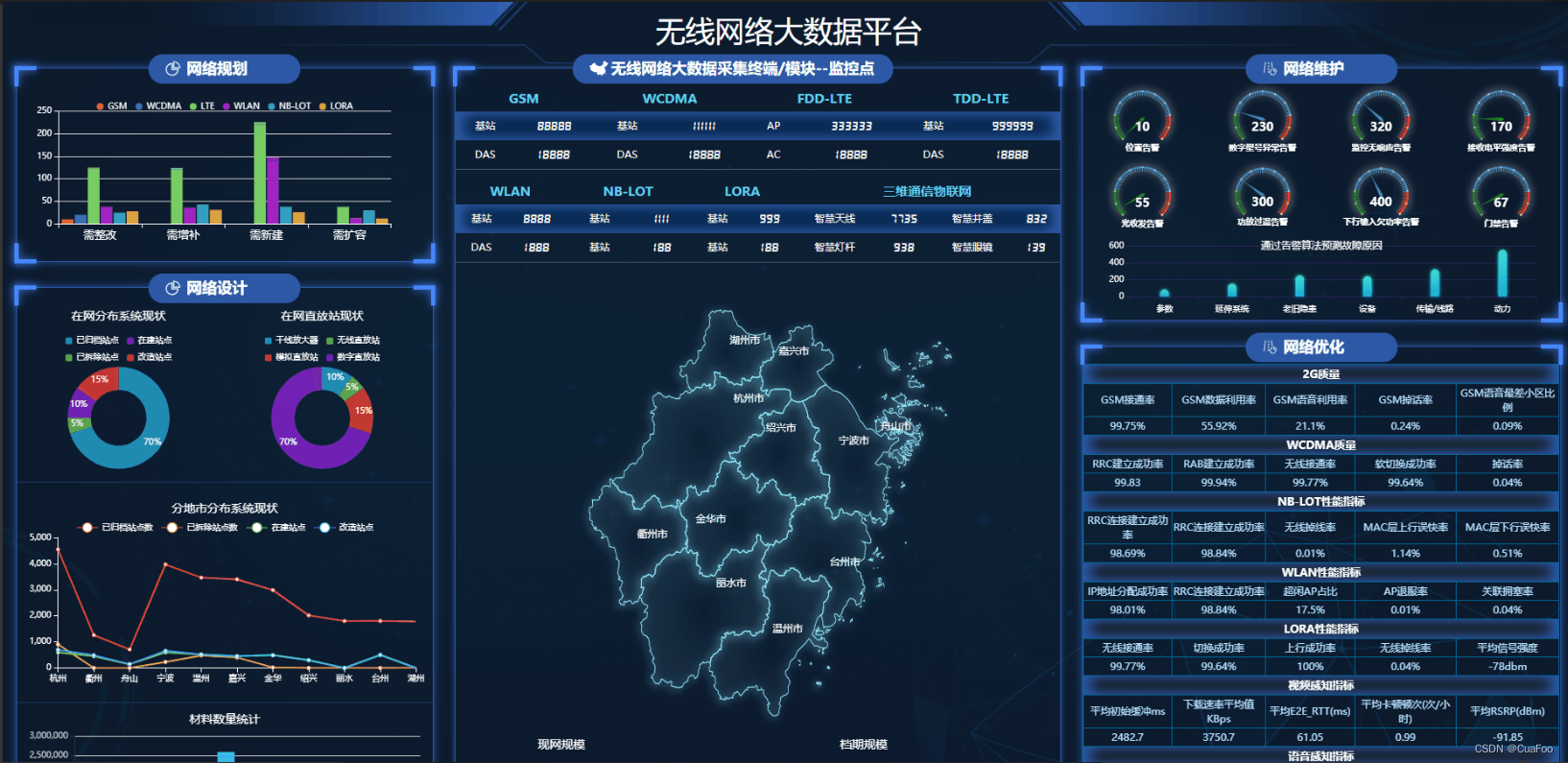Click the tallest green bar over 需新建
Image resolution: width=1568 pixels, height=763 pixels.
coord(259,173)
